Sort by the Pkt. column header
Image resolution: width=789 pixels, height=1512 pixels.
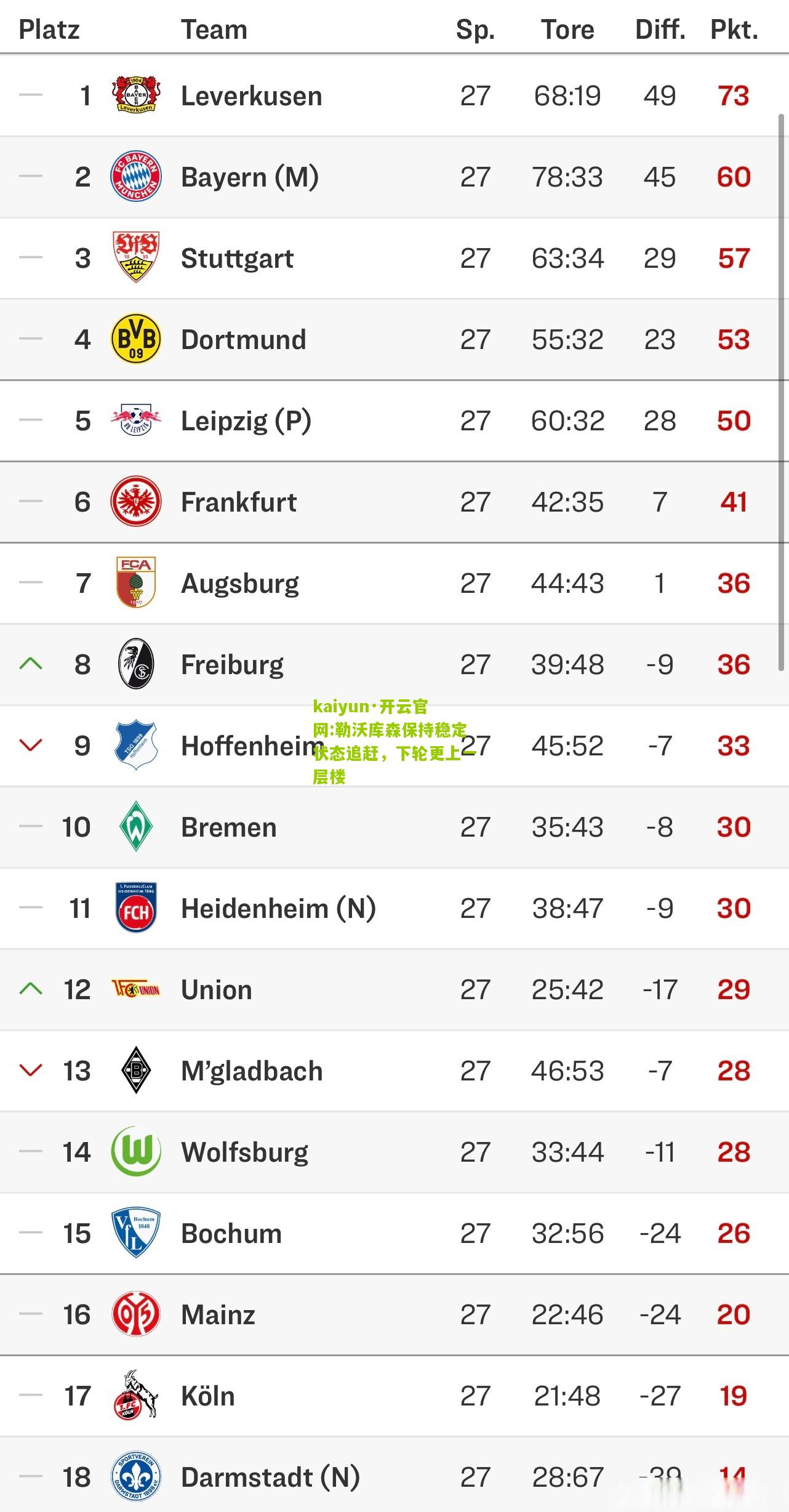tap(734, 30)
